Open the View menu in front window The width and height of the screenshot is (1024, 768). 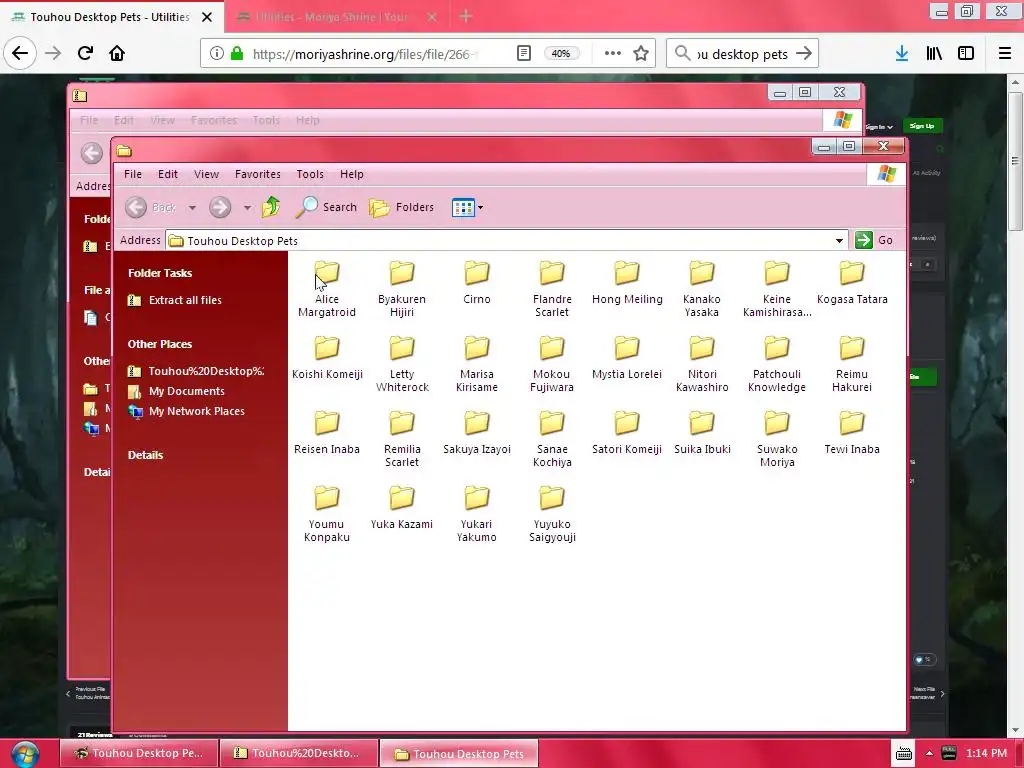pos(206,174)
